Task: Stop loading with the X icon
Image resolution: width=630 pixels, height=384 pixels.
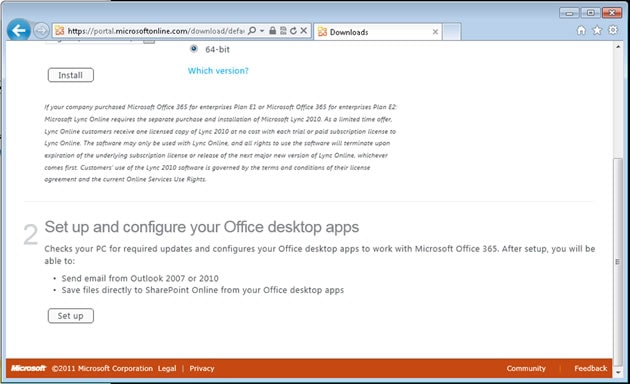Action: pyautogui.click(x=304, y=31)
